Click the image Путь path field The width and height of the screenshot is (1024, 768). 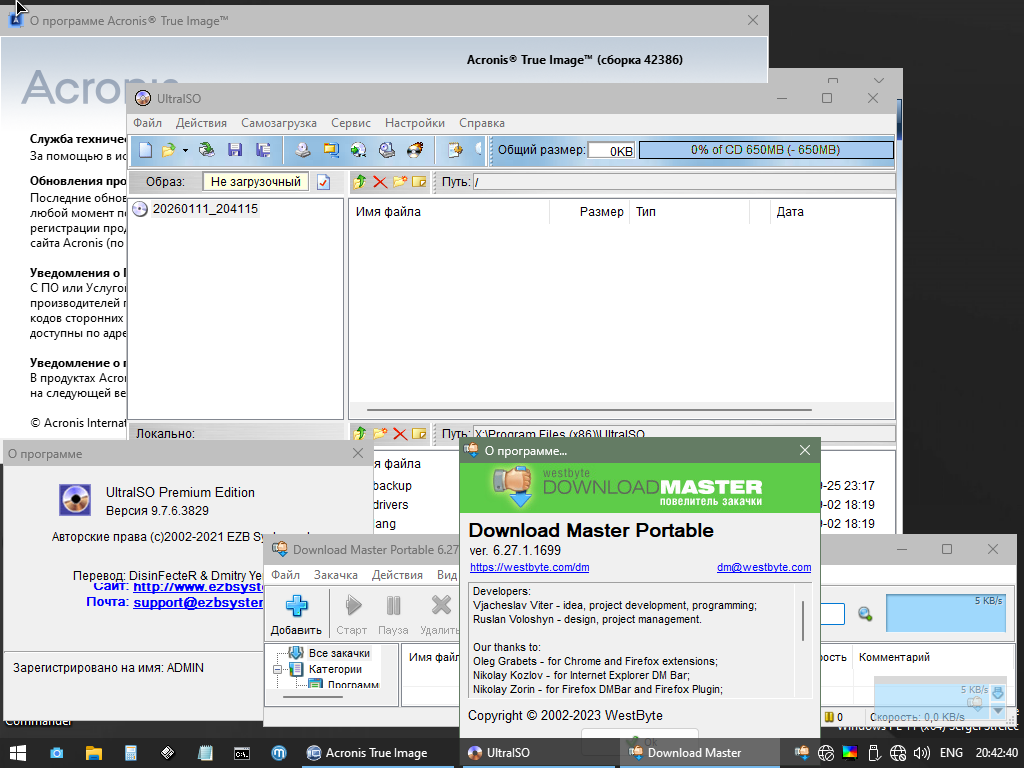(683, 182)
